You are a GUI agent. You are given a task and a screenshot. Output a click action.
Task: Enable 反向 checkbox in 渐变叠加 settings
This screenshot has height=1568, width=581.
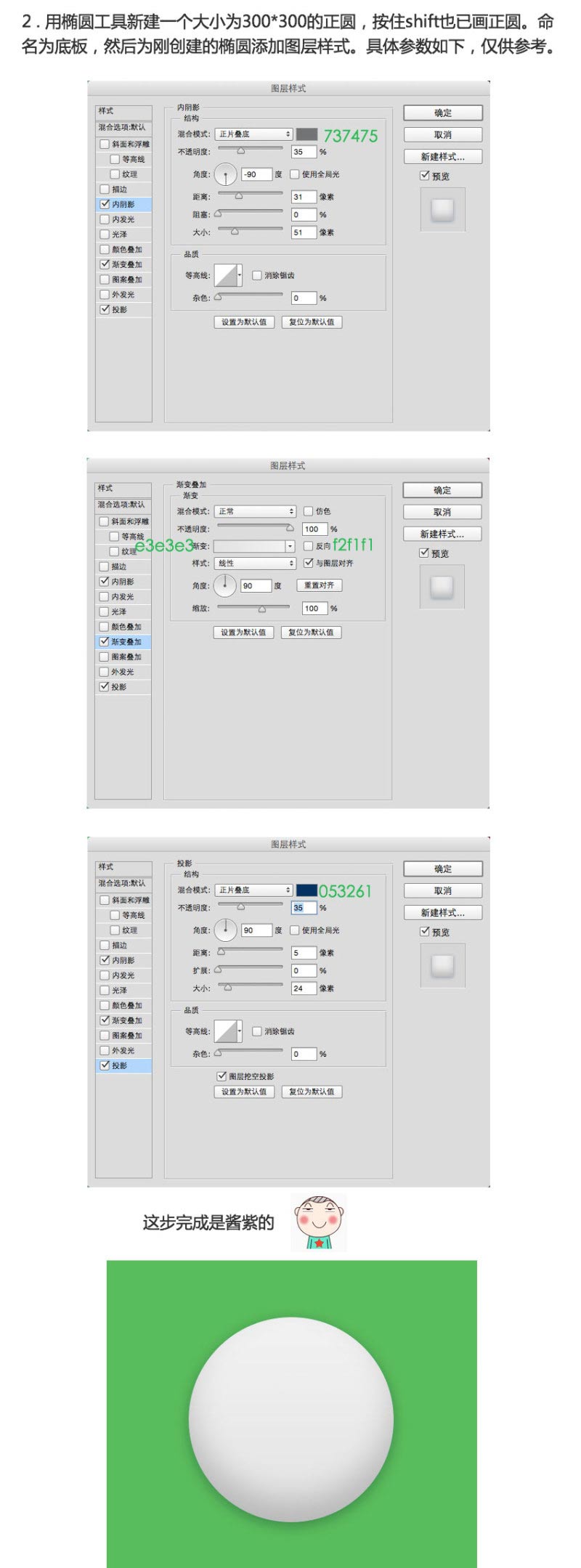pyautogui.click(x=308, y=546)
